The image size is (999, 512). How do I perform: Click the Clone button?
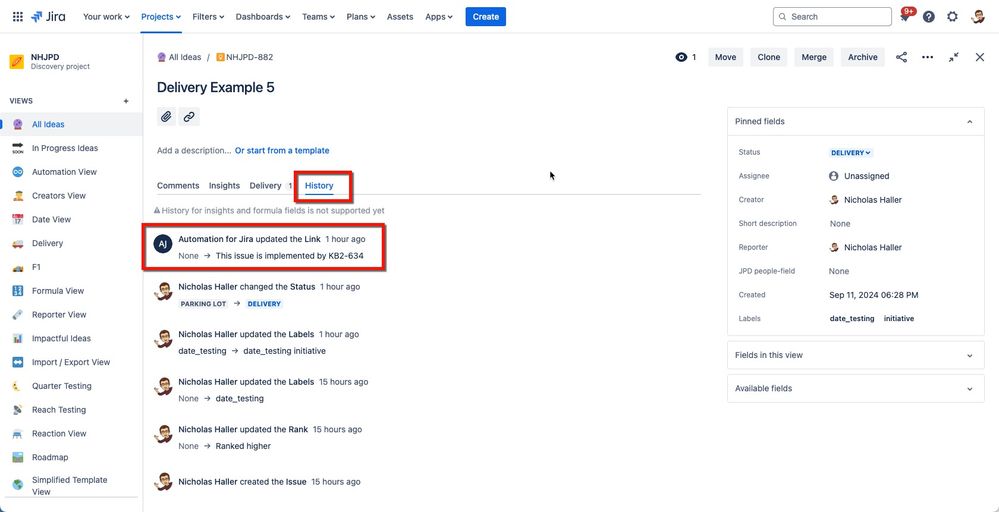(769, 57)
